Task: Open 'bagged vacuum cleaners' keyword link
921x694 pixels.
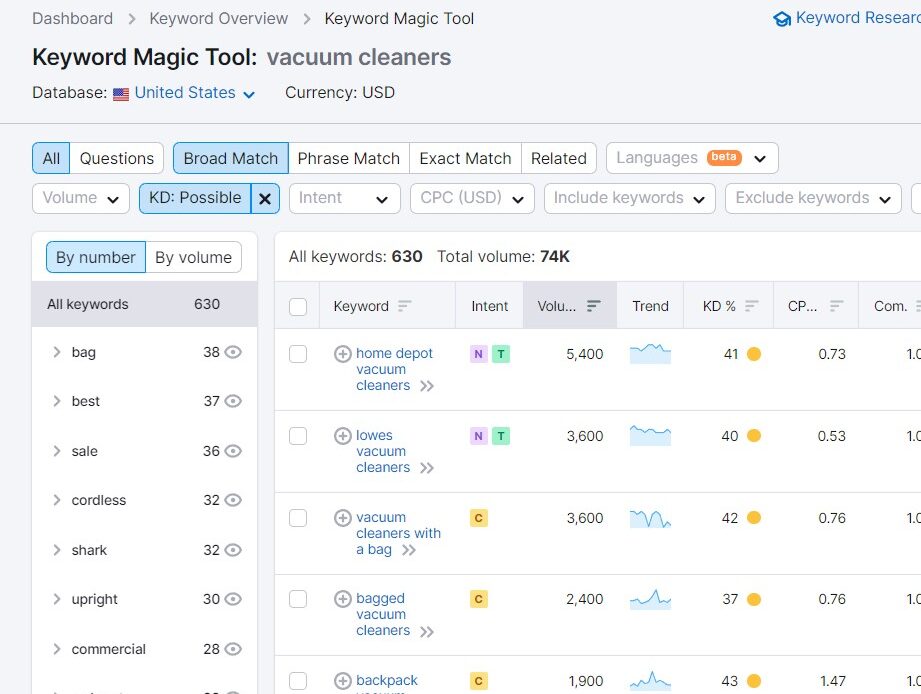Action: (x=383, y=614)
